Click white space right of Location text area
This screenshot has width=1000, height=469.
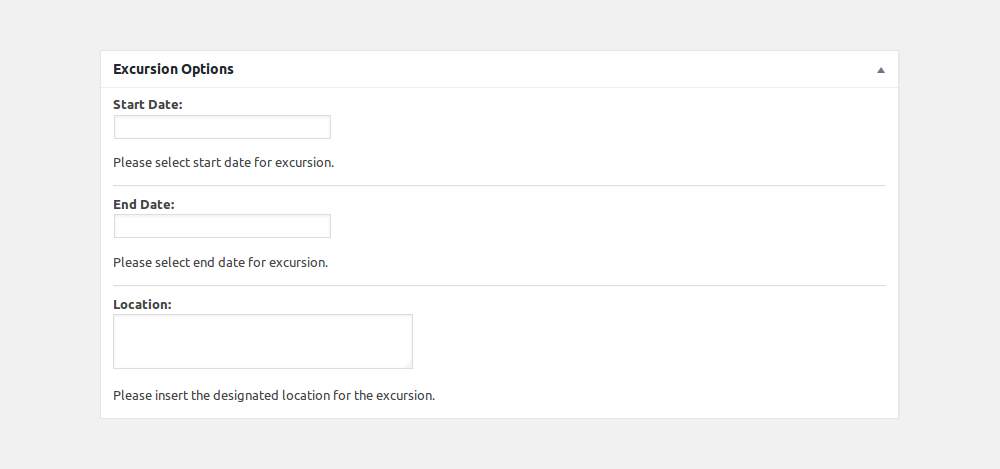point(649,341)
